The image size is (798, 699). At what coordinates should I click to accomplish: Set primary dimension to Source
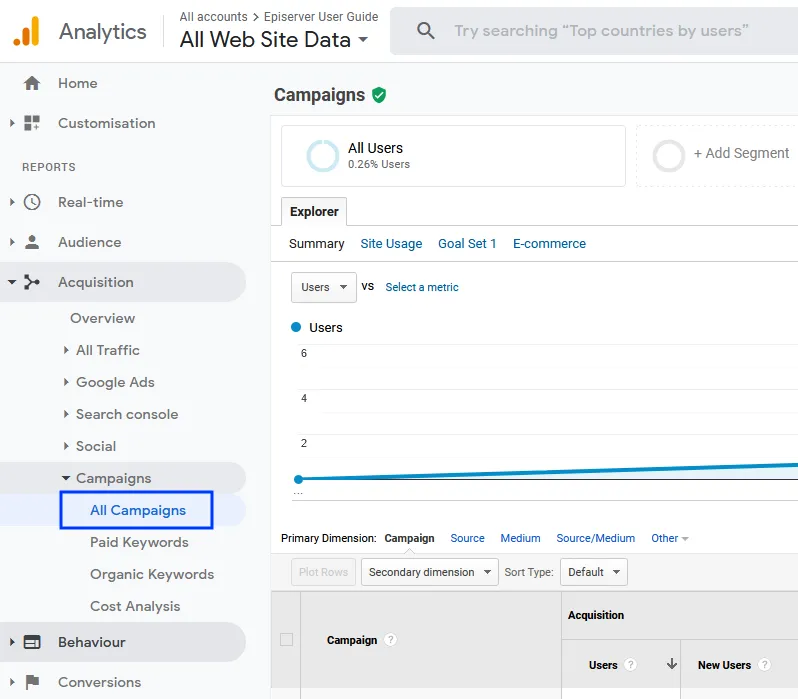click(x=467, y=538)
